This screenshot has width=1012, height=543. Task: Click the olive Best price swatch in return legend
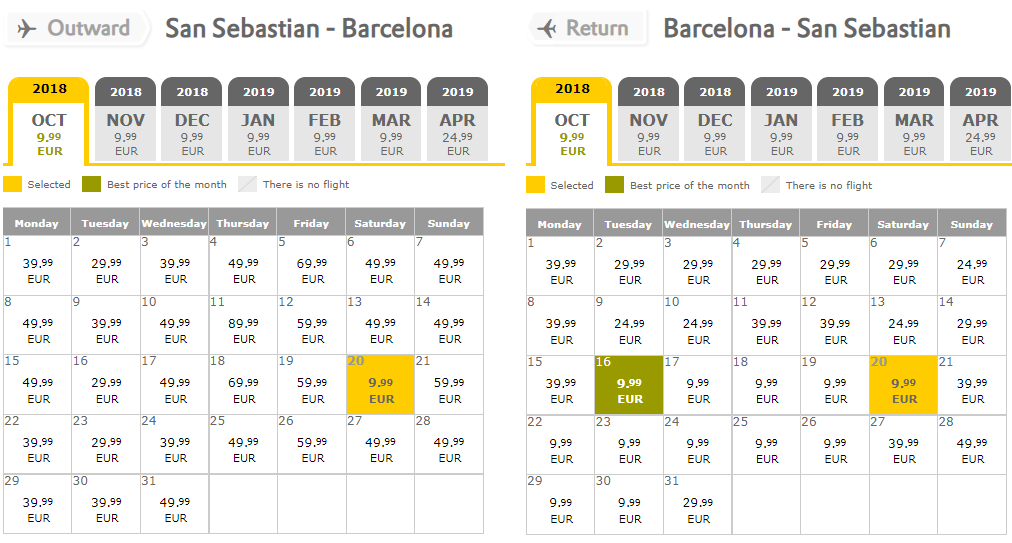pyautogui.click(x=614, y=185)
